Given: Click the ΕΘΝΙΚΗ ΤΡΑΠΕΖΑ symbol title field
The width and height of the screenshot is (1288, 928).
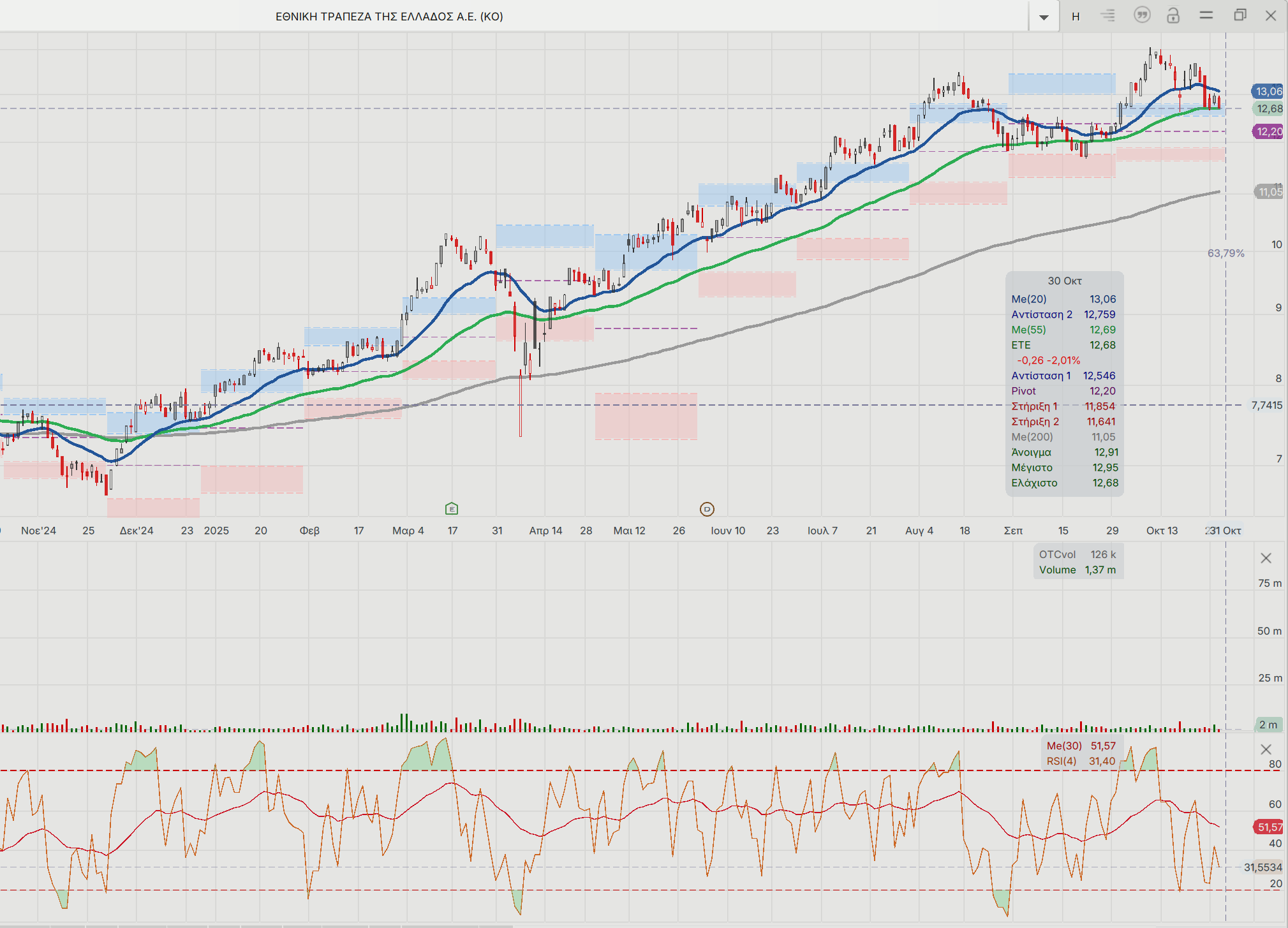Looking at the screenshot, I should coord(389,17).
